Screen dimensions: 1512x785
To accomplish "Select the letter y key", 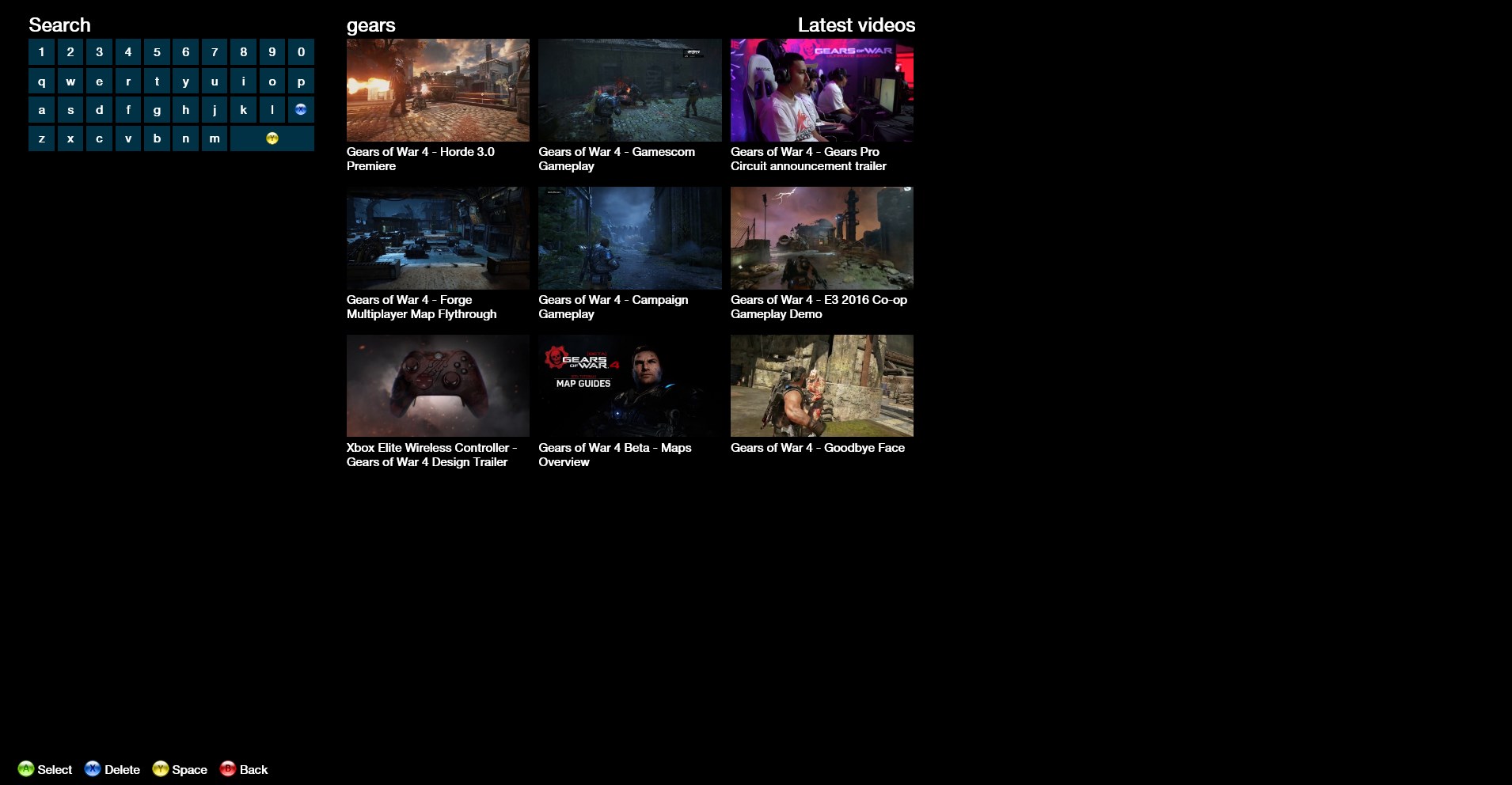I will pos(186,81).
